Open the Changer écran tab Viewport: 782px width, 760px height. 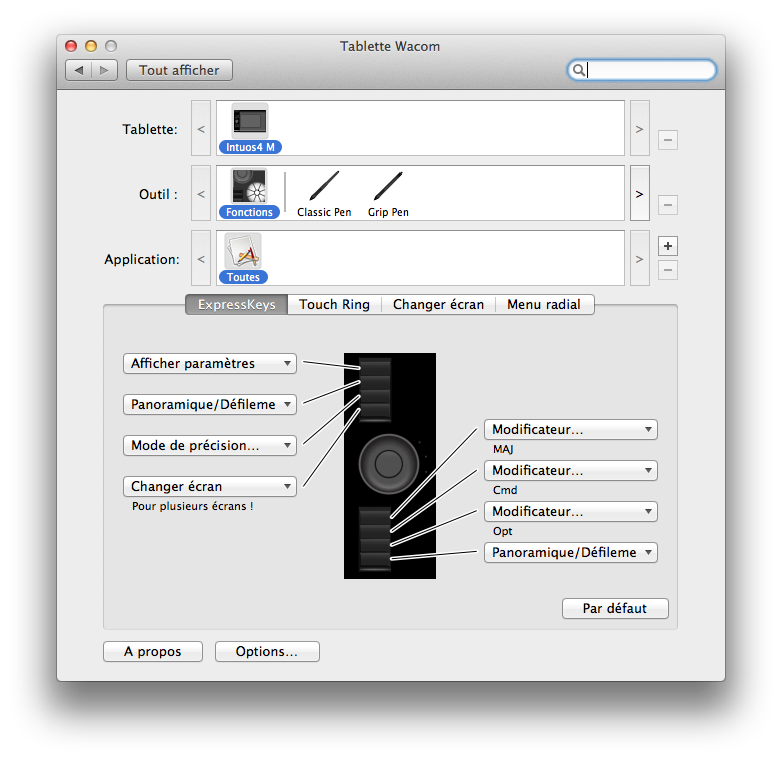coord(438,304)
